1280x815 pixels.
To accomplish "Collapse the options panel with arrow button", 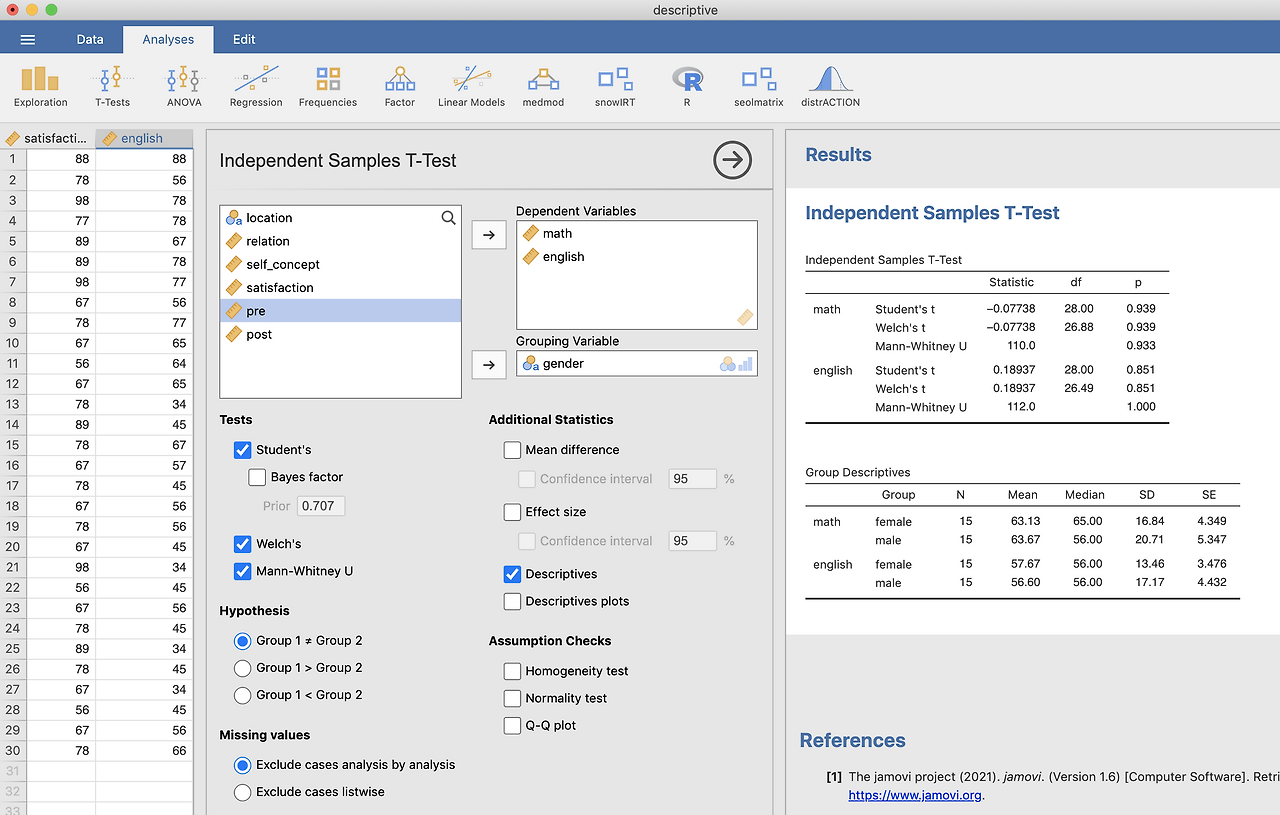I will pos(733,160).
